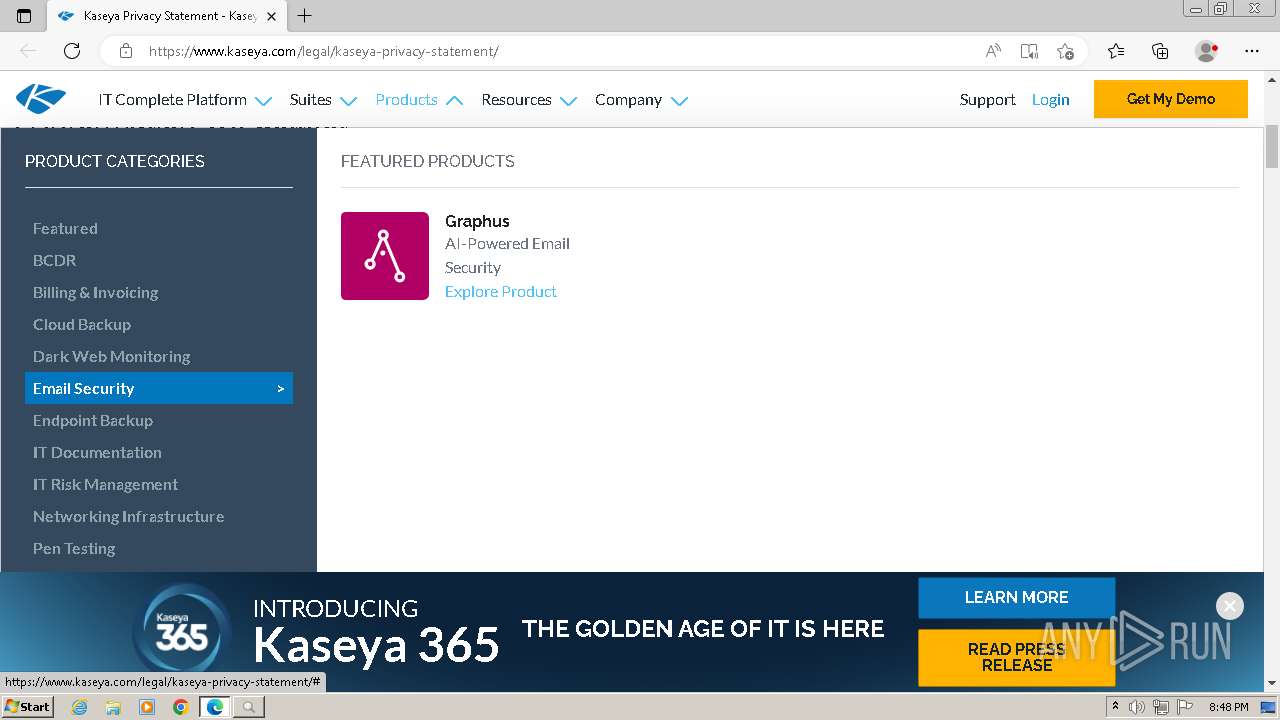Click the clock showing 8:48 PM
1280x720 pixels.
pos(1228,707)
